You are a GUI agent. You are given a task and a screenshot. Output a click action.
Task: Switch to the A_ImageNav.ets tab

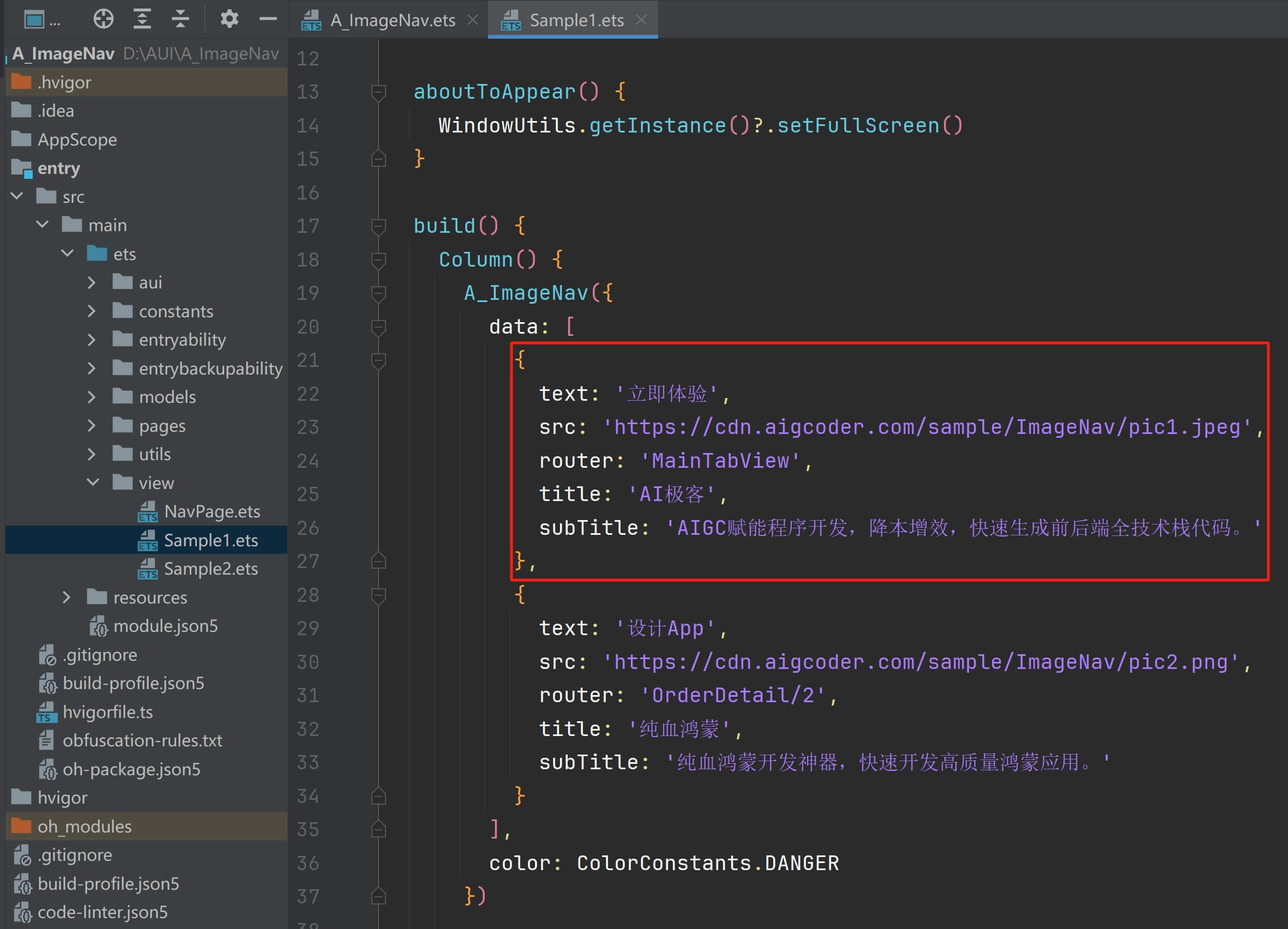click(x=392, y=20)
